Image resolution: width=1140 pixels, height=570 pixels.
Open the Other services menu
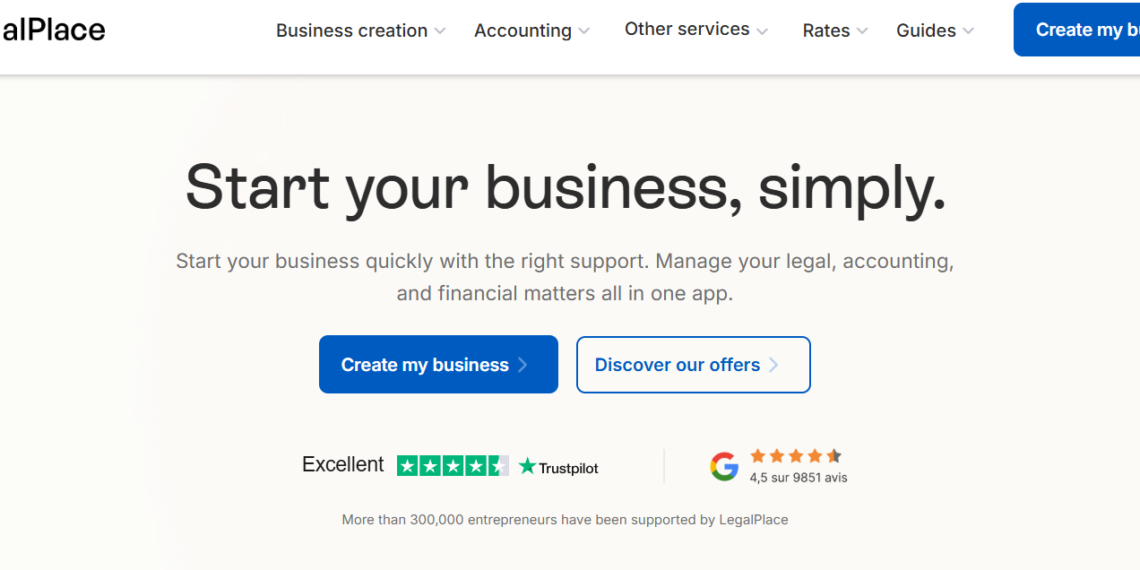[x=687, y=29]
